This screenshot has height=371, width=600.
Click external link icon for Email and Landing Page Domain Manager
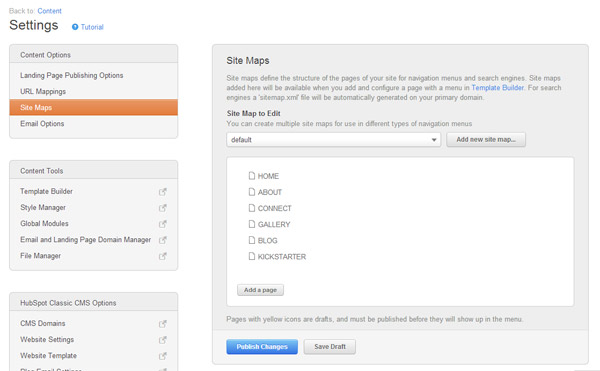pos(163,240)
